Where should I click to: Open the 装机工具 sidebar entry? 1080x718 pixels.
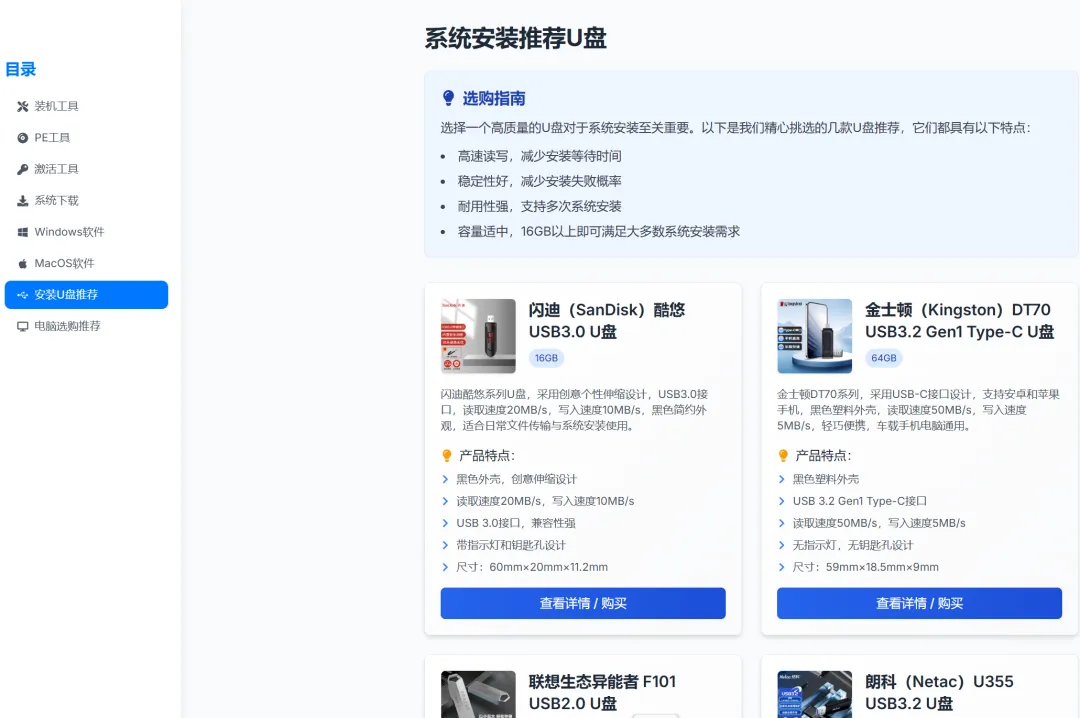coord(86,106)
